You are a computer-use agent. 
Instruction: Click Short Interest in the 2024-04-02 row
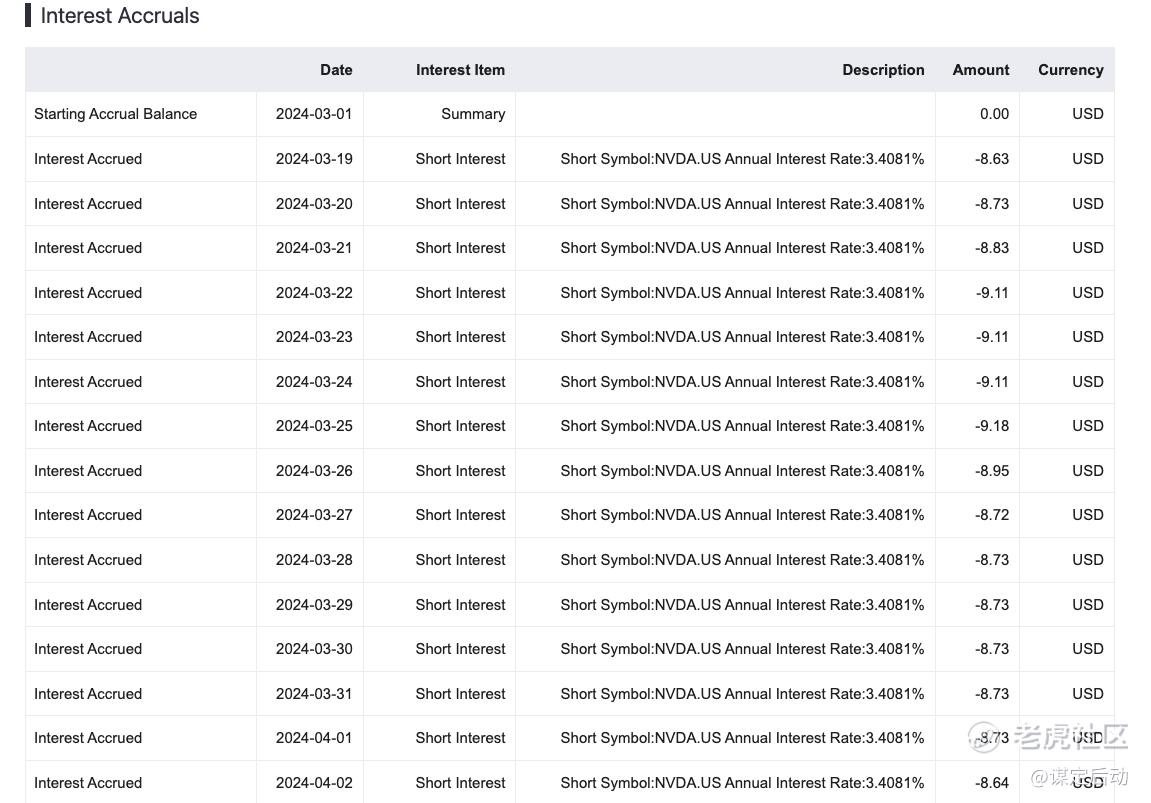coord(460,782)
